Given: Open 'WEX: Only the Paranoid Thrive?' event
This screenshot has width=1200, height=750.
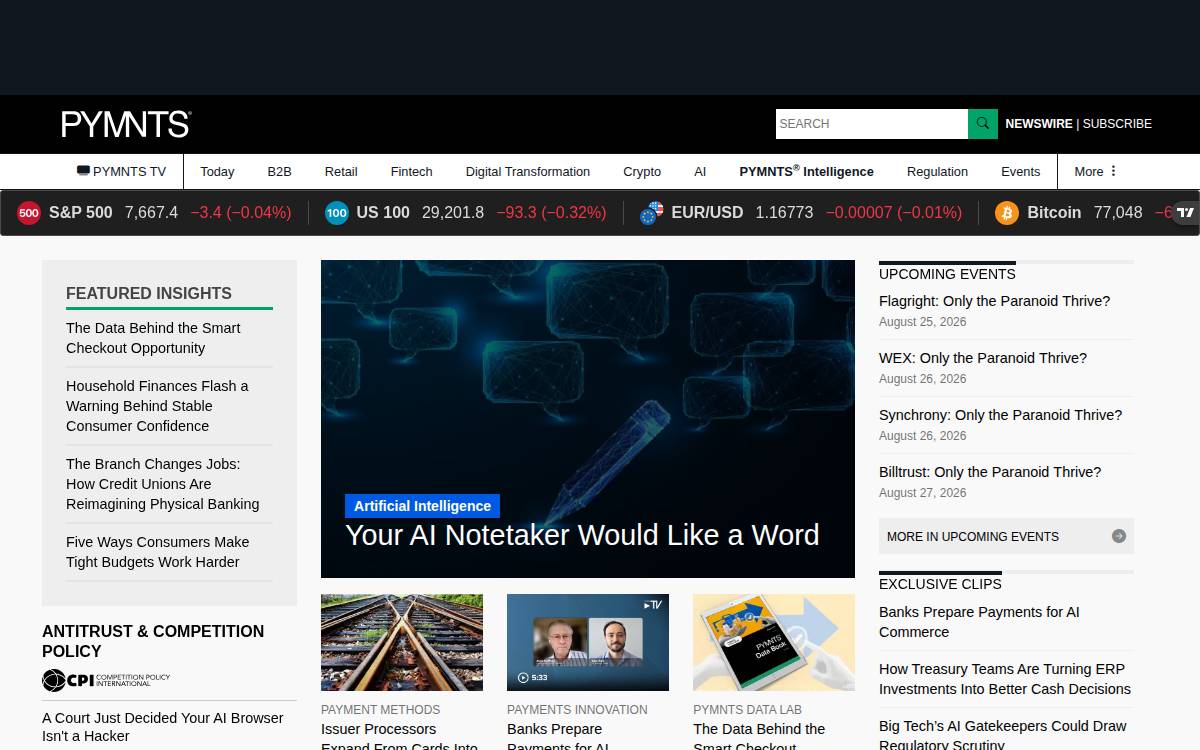Looking at the screenshot, I should click(983, 358).
